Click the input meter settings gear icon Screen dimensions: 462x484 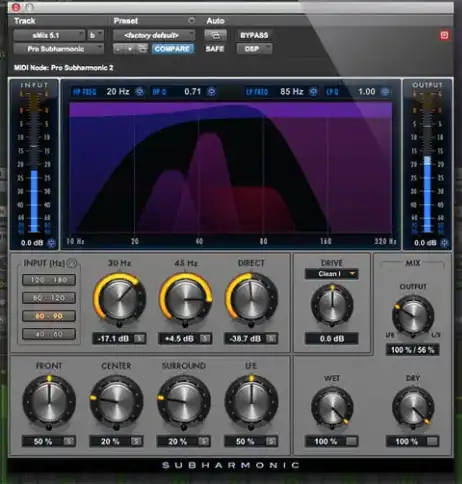51,243
